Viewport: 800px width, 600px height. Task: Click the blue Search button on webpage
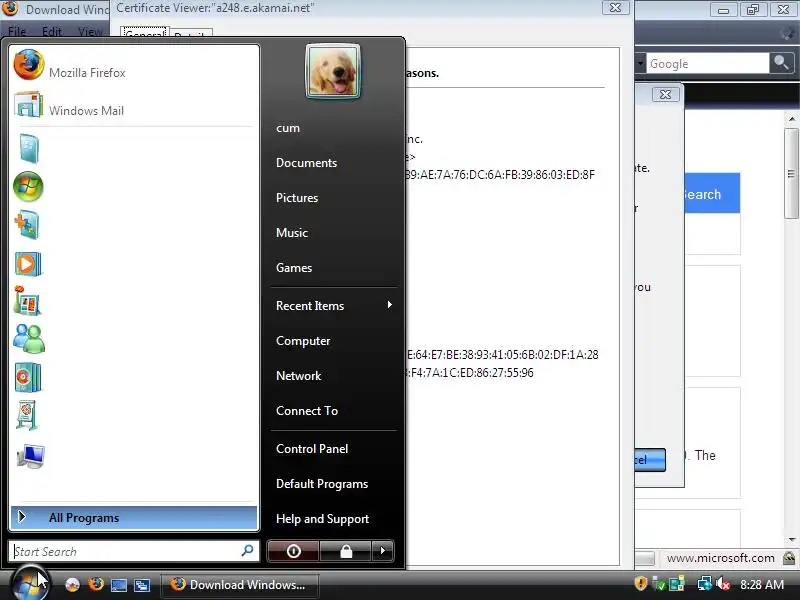pyautogui.click(x=712, y=193)
